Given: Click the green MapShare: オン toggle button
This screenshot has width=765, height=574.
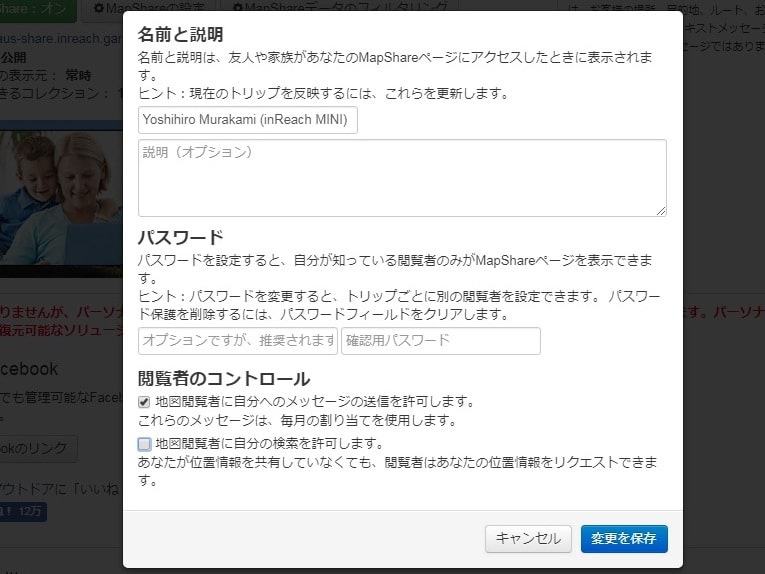Looking at the screenshot, I should click(x=38, y=10).
